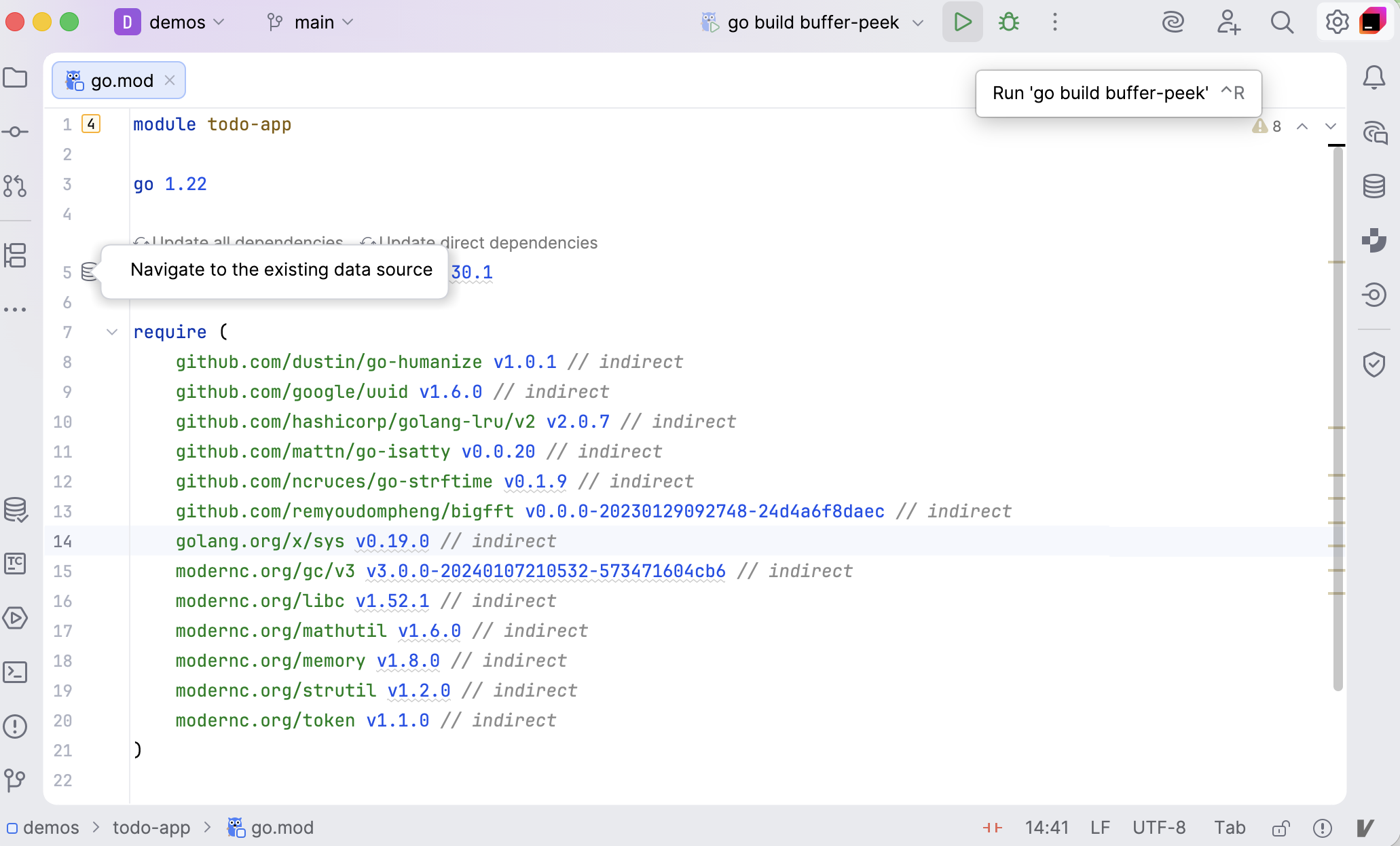Viewport: 1400px width, 846px height.
Task: Open Search Everywhere with the magnifier icon
Action: (1282, 22)
